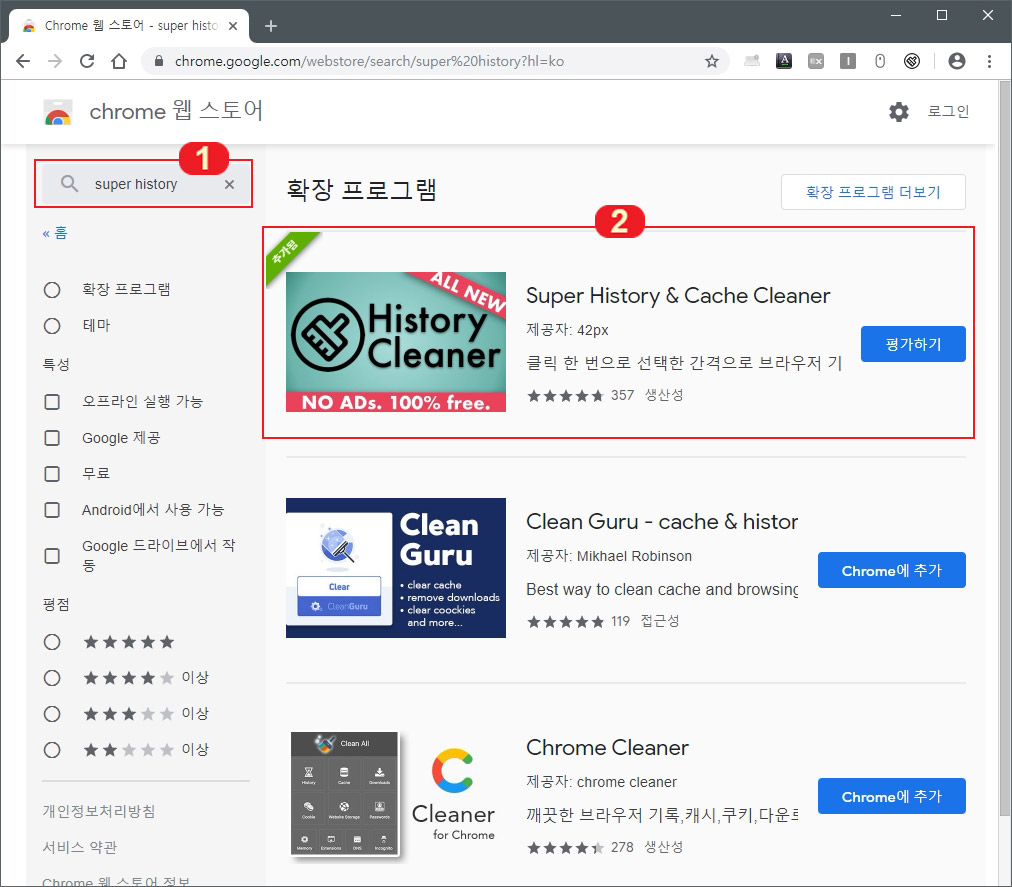
Task: Add Chrome Cleaner with Chrome에 추가
Action: click(x=891, y=796)
